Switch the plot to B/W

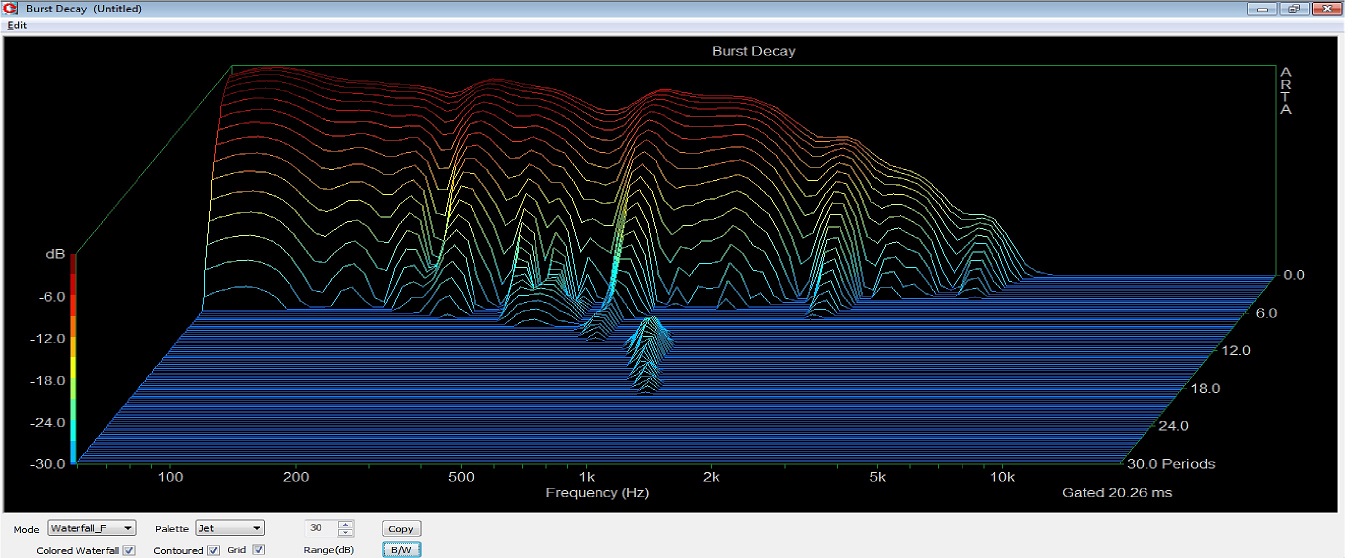402,550
